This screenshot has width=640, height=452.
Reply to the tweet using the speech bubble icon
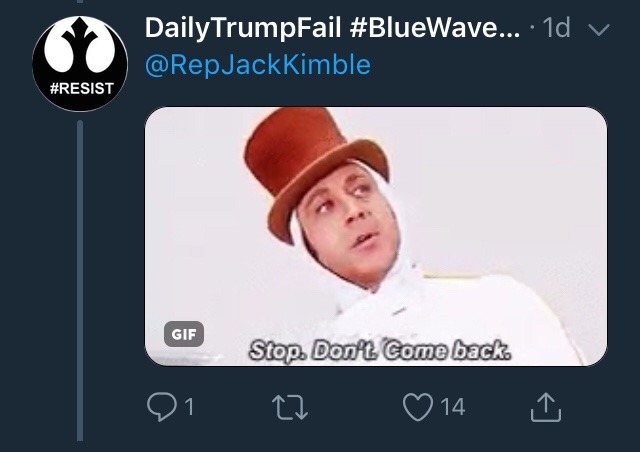pos(162,406)
